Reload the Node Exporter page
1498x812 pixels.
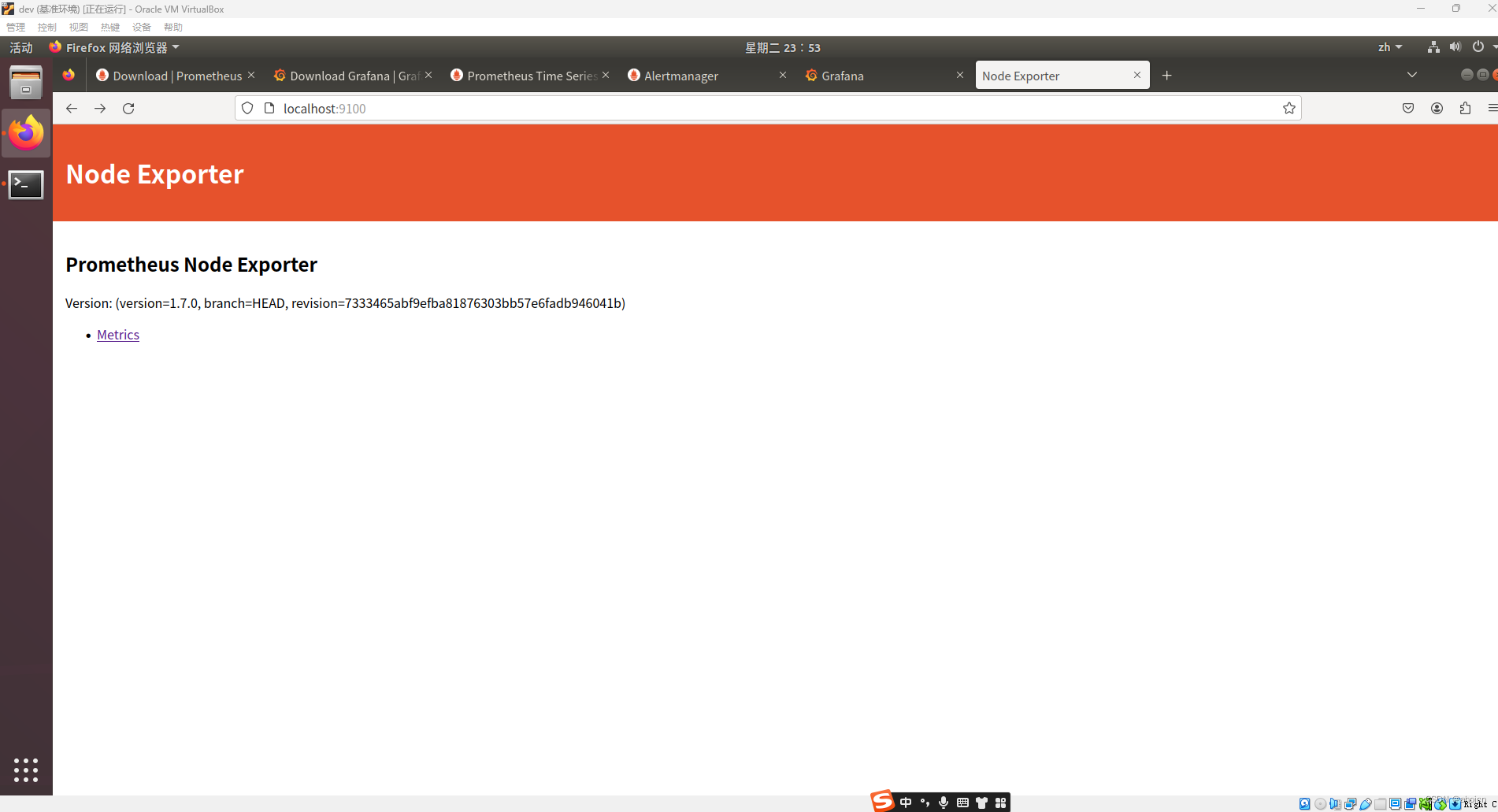[x=128, y=109]
